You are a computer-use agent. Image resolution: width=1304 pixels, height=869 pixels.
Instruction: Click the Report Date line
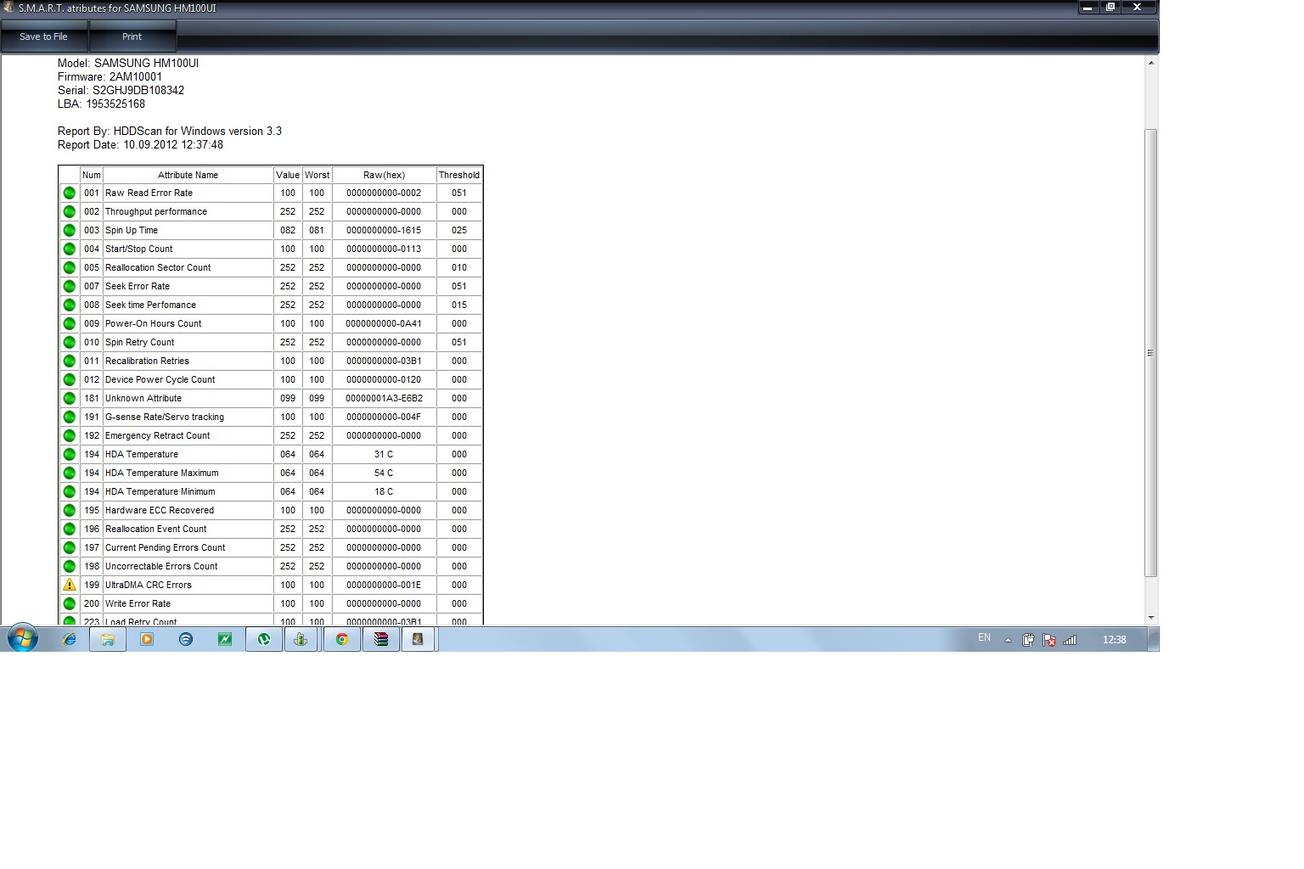tap(140, 145)
